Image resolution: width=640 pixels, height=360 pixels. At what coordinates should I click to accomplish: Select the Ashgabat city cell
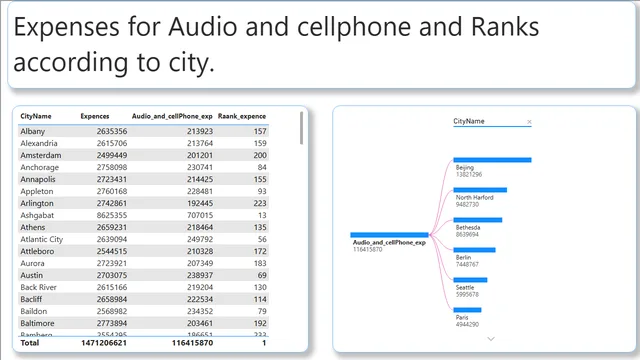point(37,216)
